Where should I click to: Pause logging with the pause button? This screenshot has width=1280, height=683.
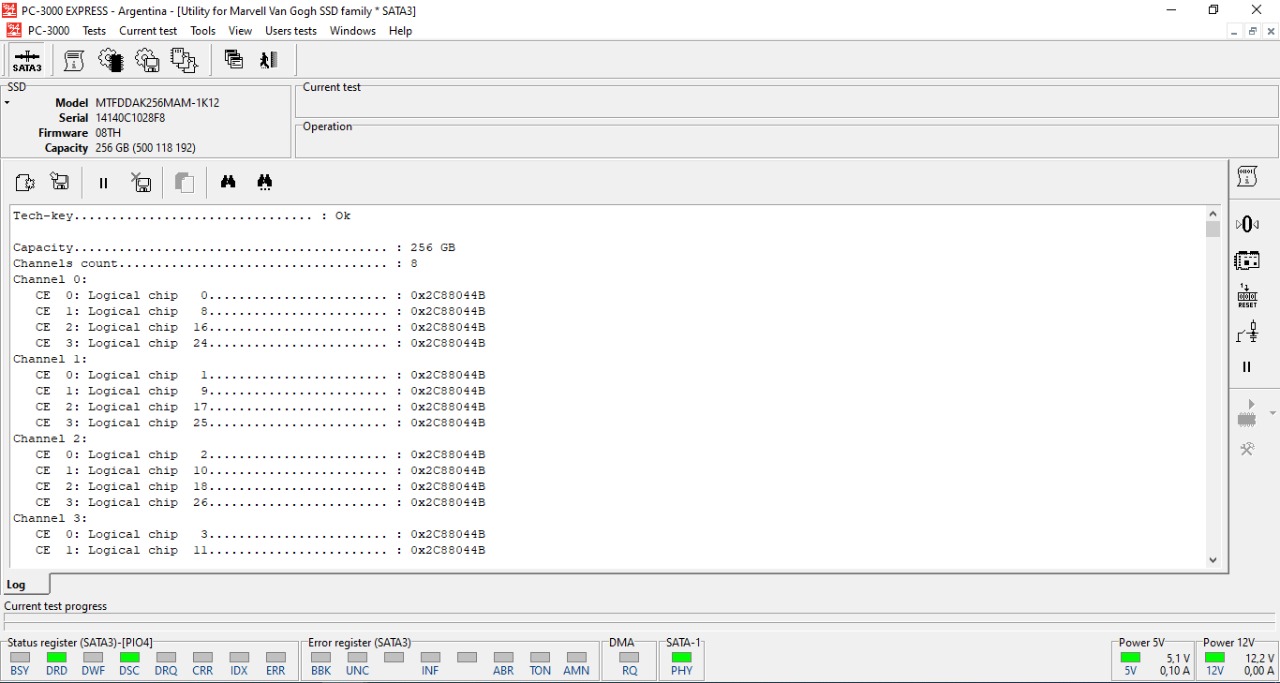[103, 182]
